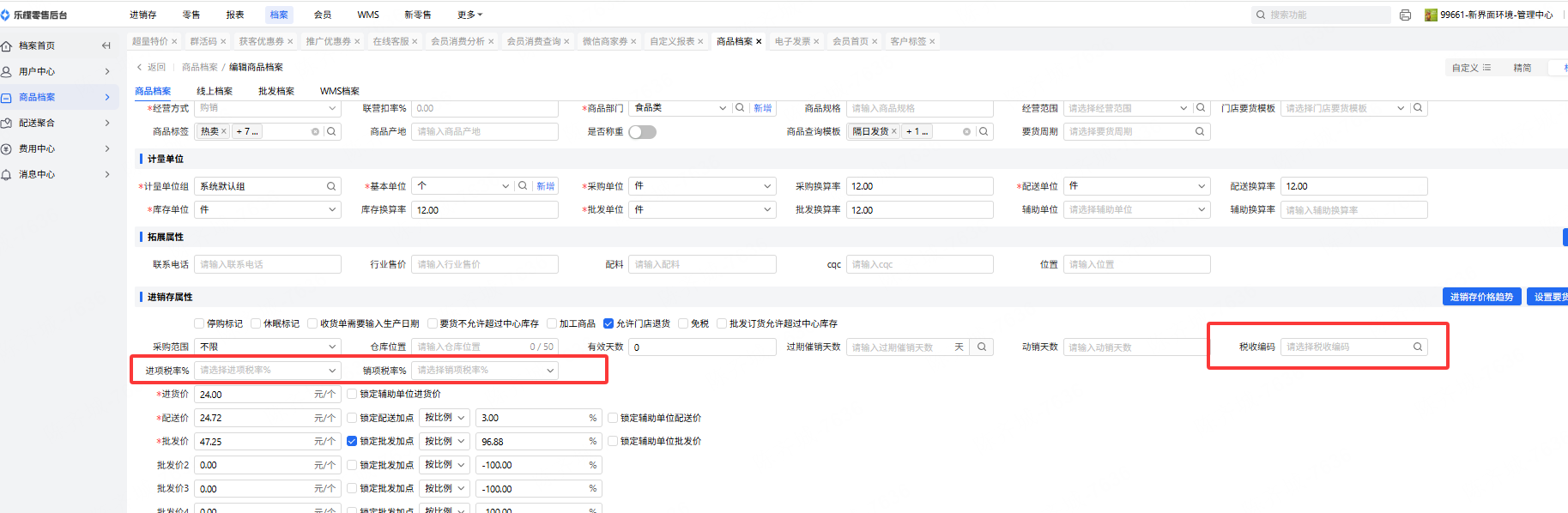Check the 免税 checkbox
1568x513 pixels.
[683, 323]
